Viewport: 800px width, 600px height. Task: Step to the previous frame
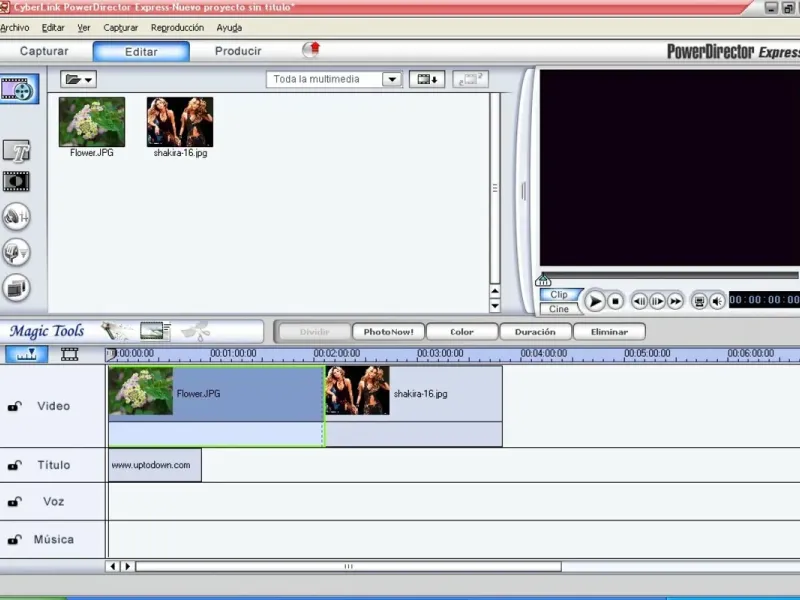point(639,301)
